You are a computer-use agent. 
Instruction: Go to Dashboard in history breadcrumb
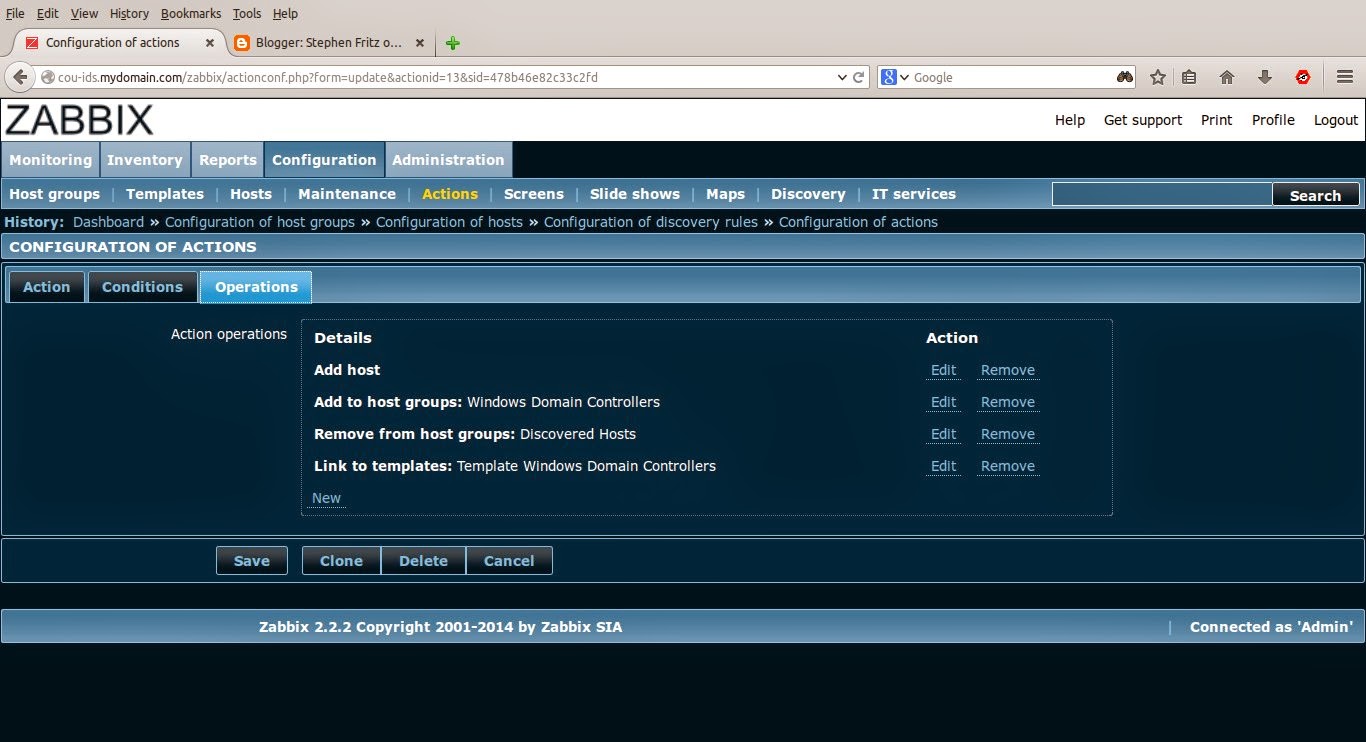(108, 222)
